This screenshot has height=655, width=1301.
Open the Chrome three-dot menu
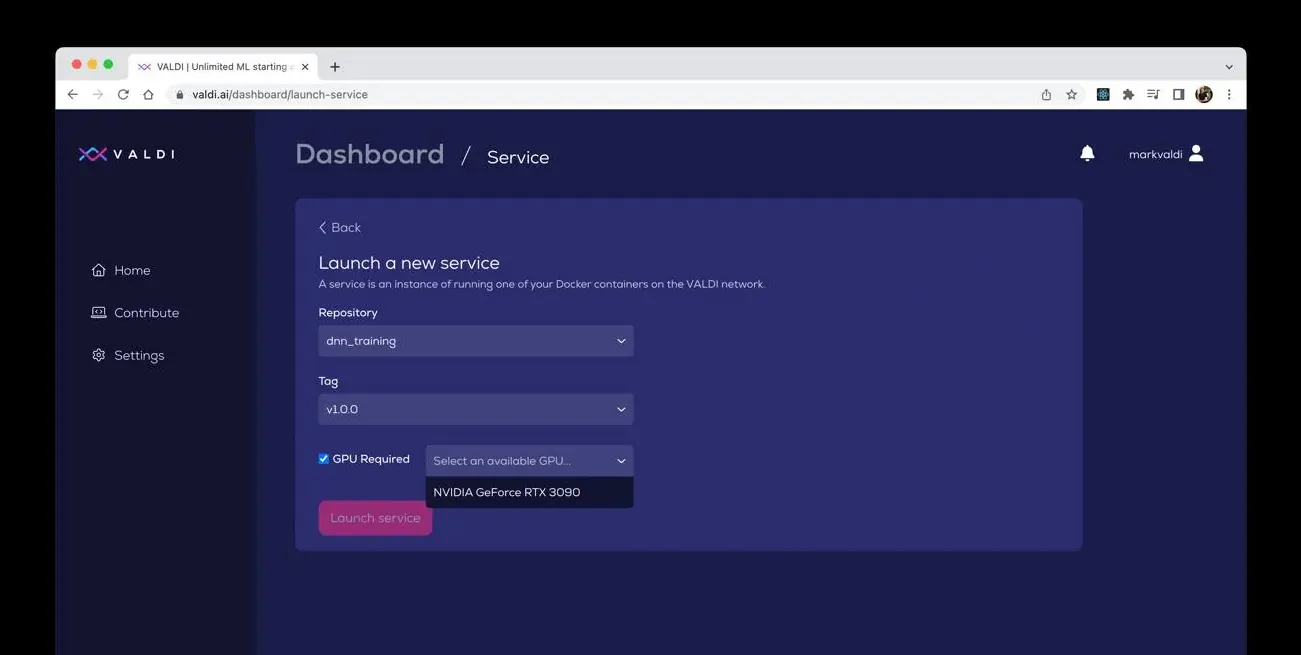click(1229, 95)
